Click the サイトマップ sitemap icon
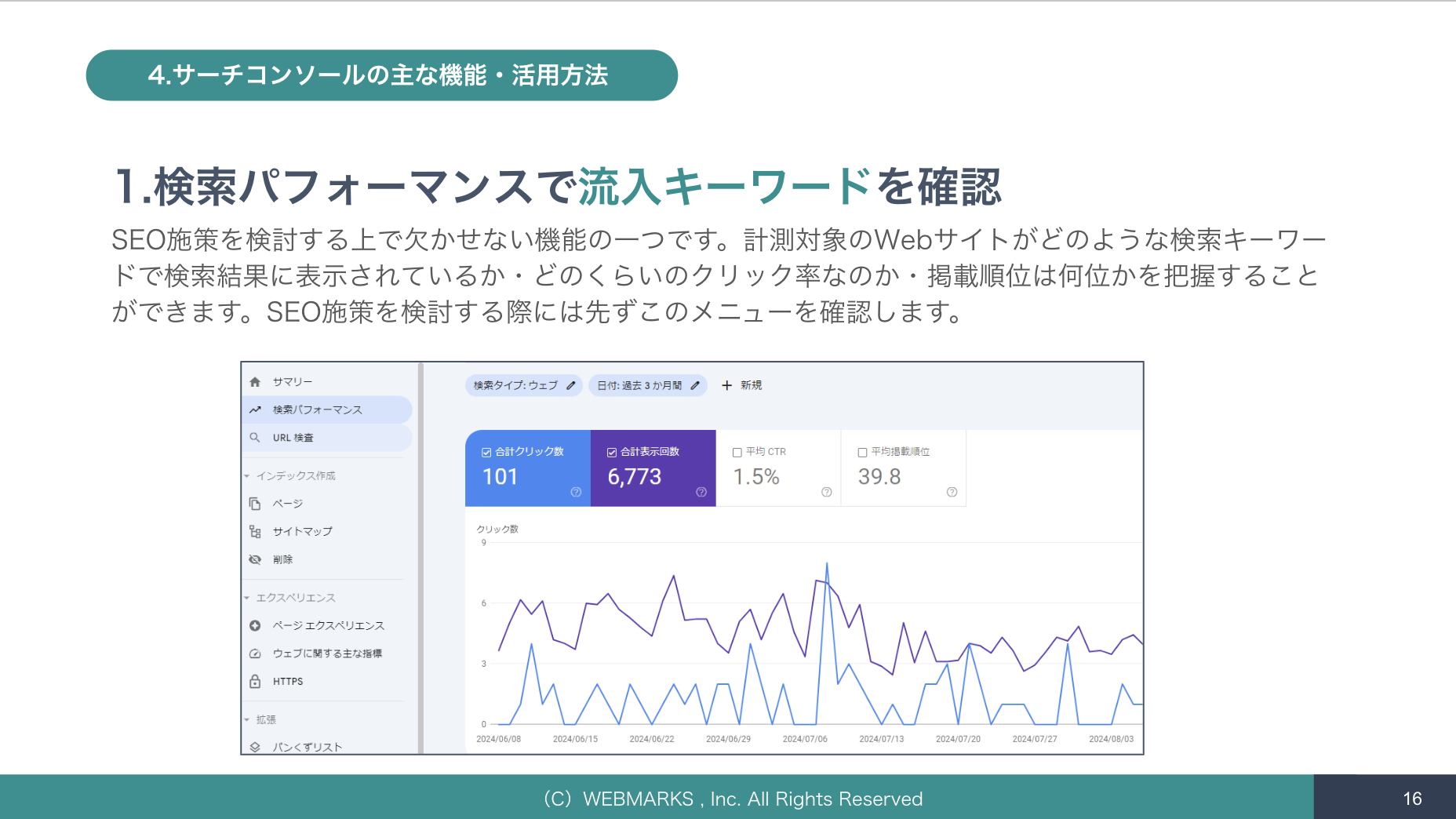1456x819 pixels. tap(255, 532)
